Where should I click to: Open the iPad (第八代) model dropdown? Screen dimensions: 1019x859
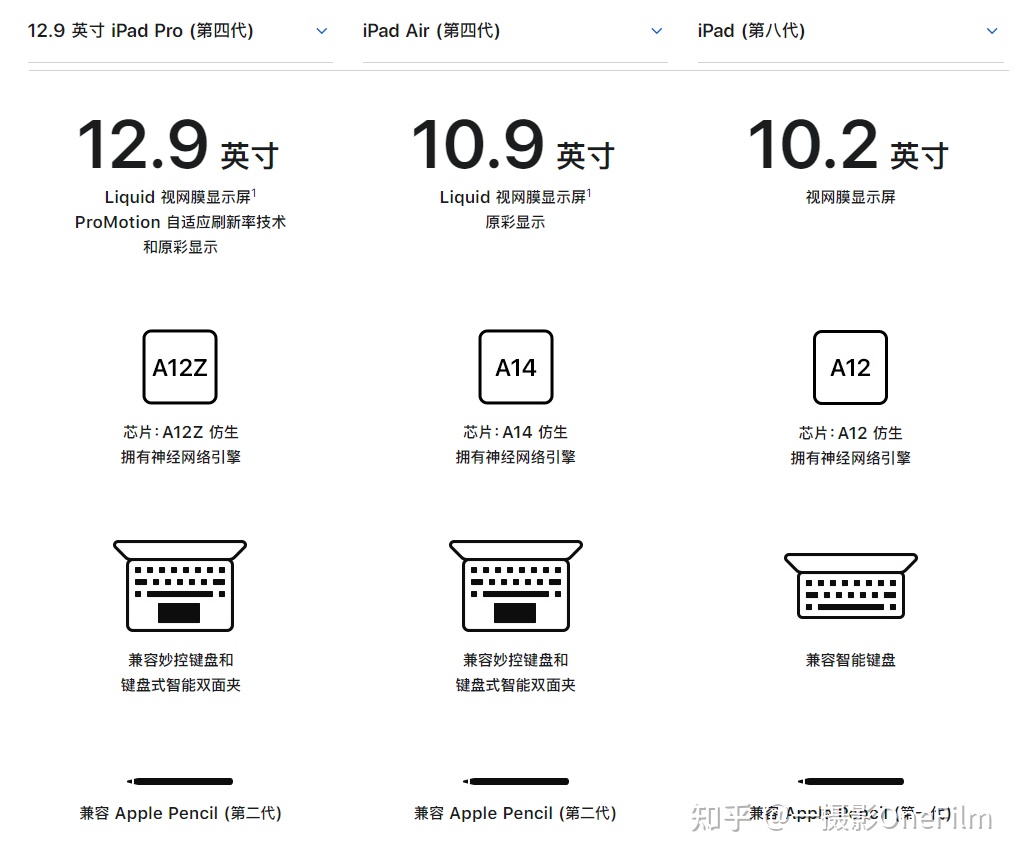point(850,31)
